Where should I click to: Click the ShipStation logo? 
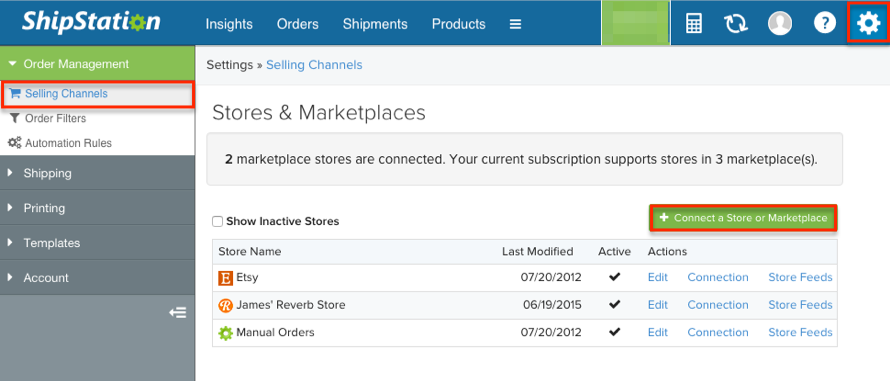tap(91, 23)
